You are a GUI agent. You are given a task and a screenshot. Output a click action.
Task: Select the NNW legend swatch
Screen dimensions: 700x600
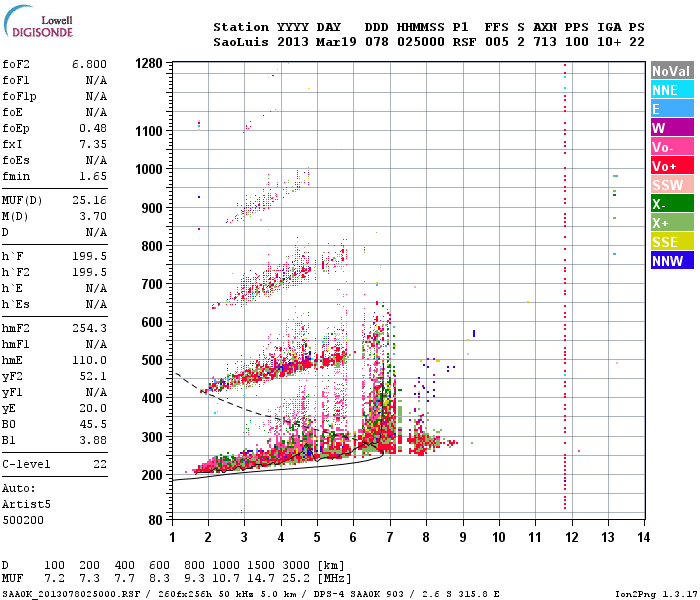[672, 261]
